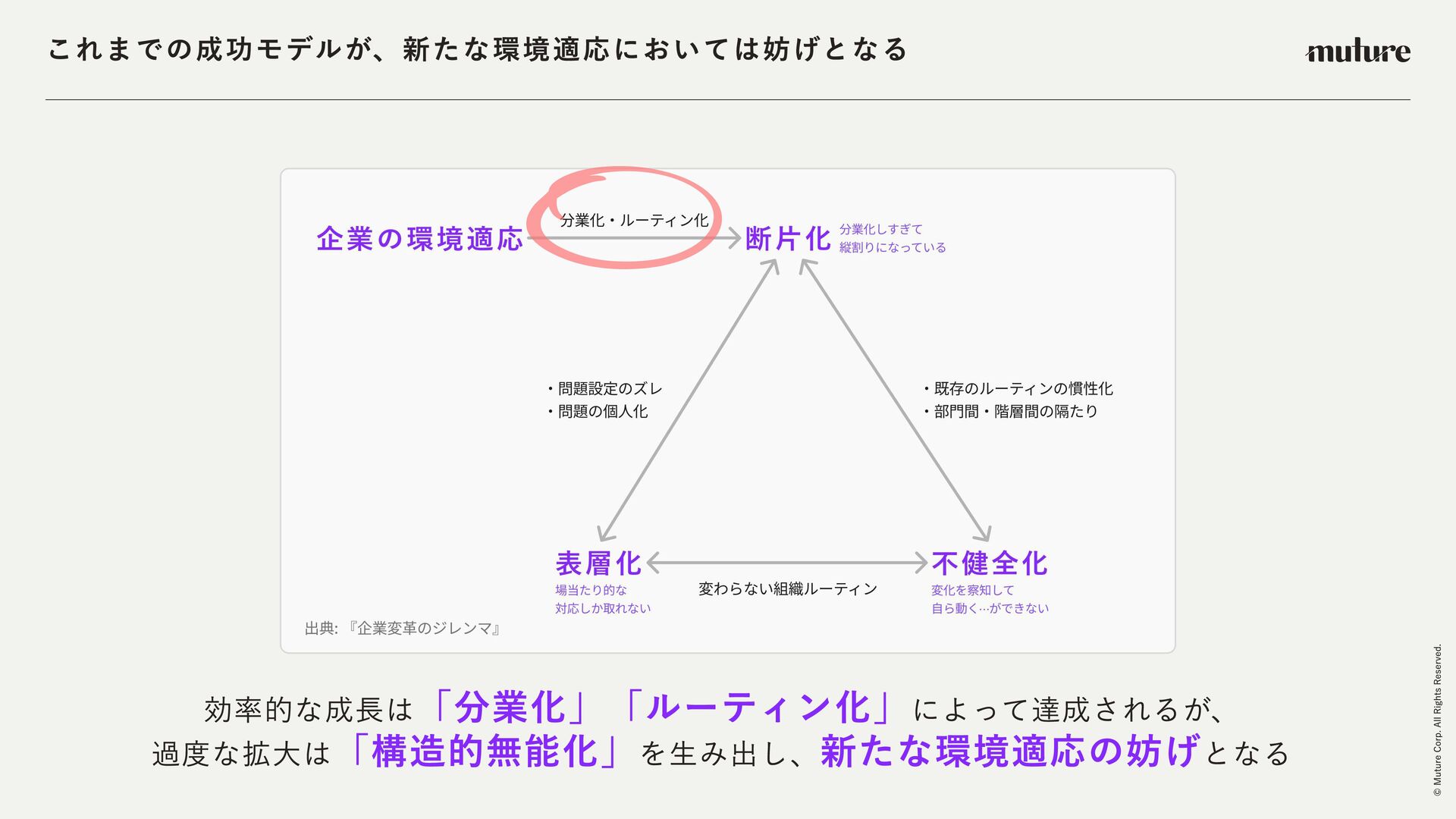
Task: Click the Muture Corp copyright notice
Action: click(x=1437, y=720)
